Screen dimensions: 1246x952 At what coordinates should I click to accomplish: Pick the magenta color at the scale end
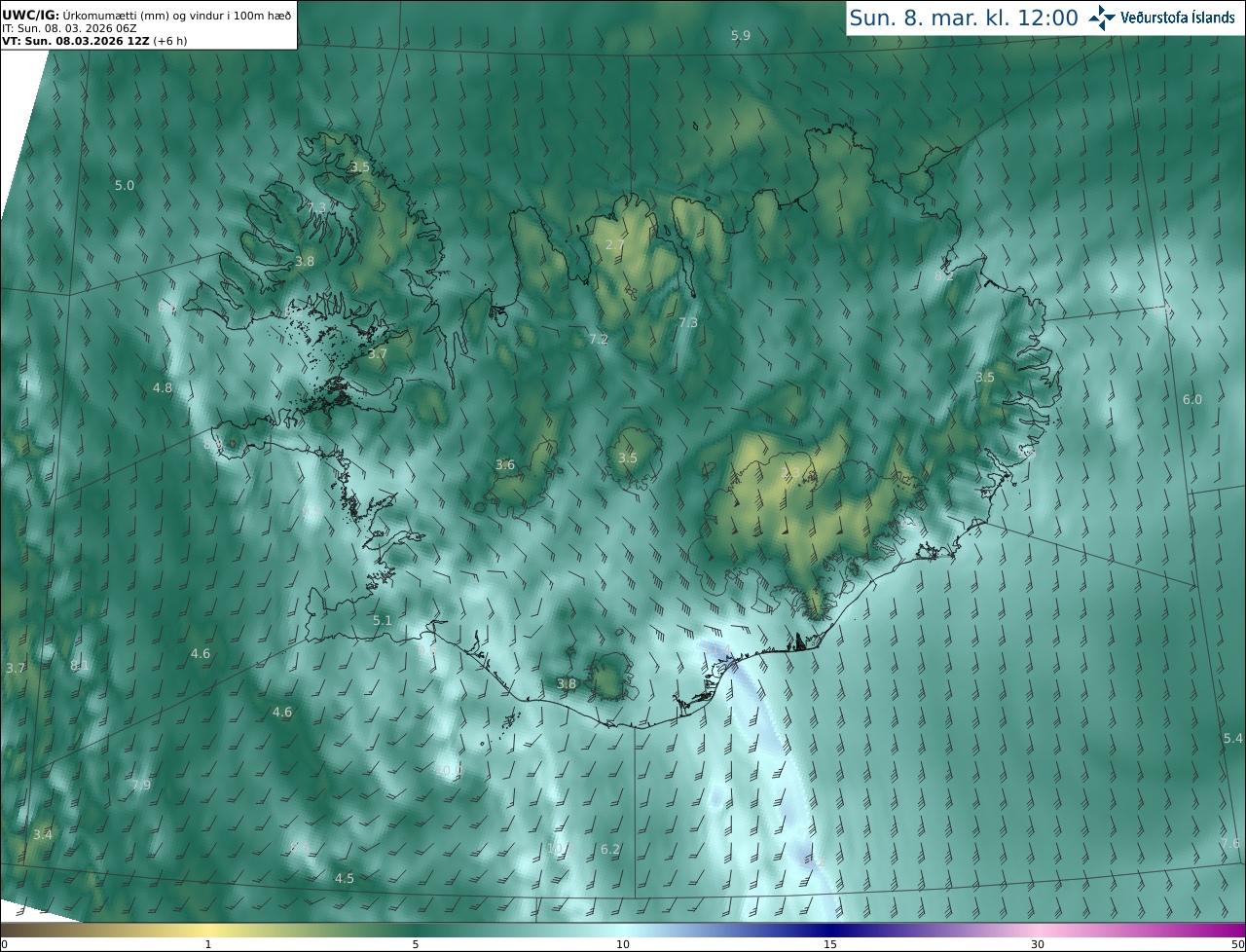pos(1239,930)
